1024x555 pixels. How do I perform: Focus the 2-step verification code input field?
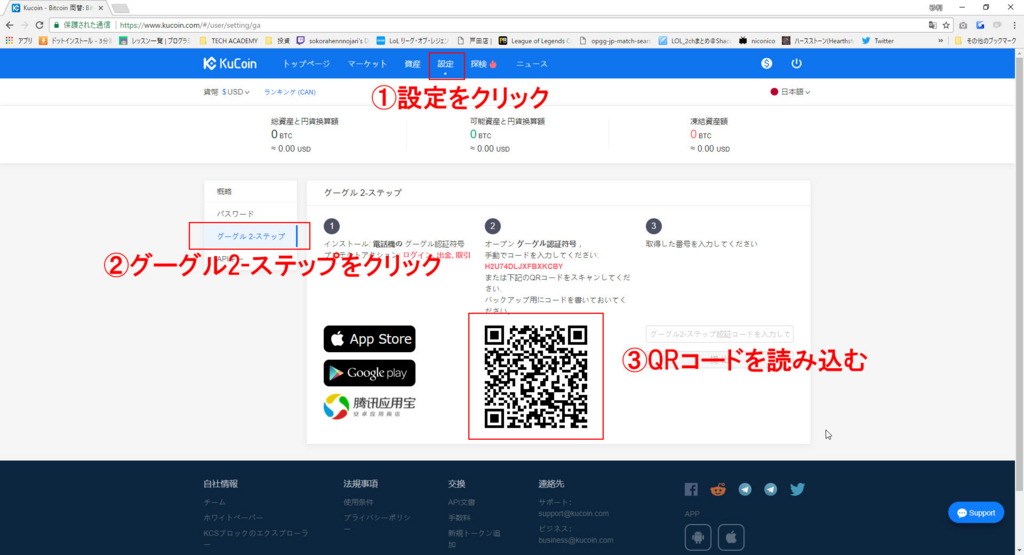(x=720, y=334)
